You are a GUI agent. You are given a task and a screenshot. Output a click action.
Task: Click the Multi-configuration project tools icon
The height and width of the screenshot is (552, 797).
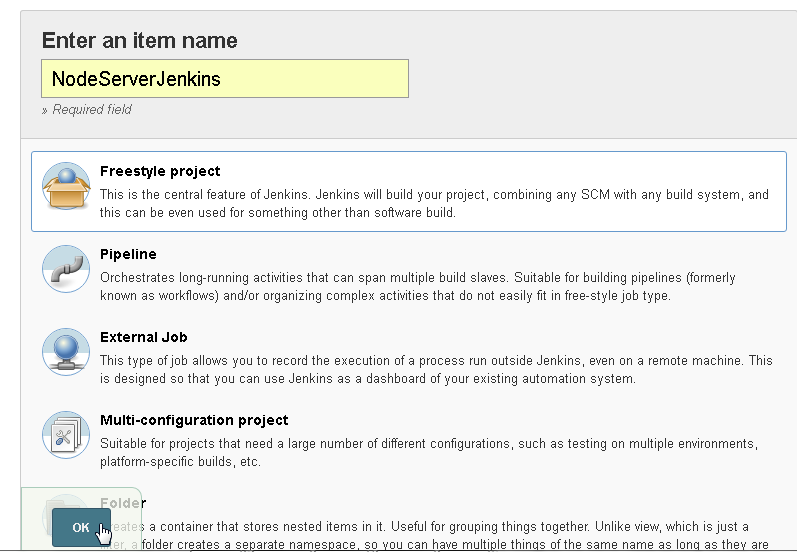click(66, 435)
